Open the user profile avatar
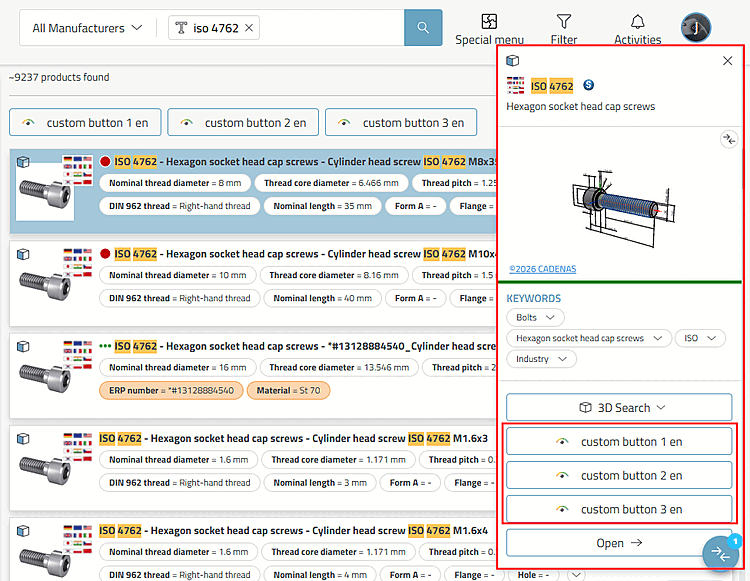This screenshot has height=581, width=750. pyautogui.click(x=696, y=28)
